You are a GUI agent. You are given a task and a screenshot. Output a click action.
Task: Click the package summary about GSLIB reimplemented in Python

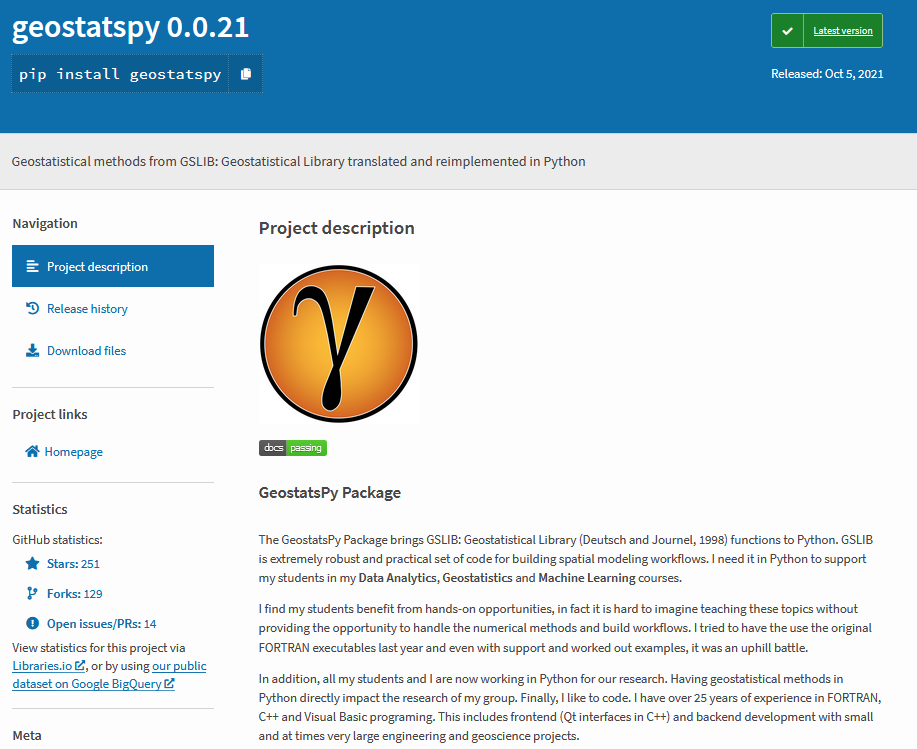pos(298,161)
